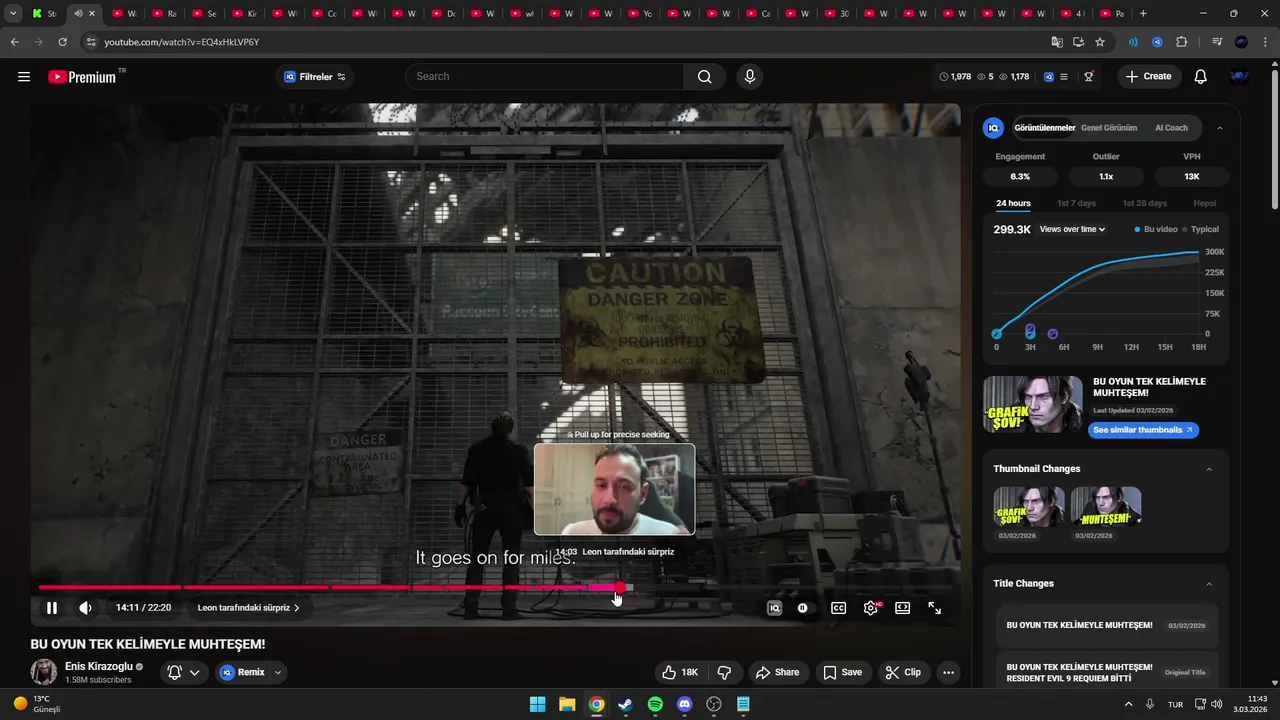Screen dimensions: 1280x720
Task: Open more actions three-dot menu under video
Action: tap(948, 672)
